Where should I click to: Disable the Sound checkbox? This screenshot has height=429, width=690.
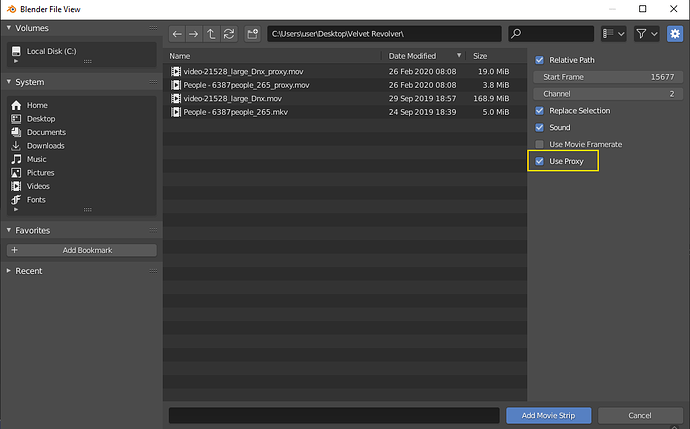[x=540, y=128]
